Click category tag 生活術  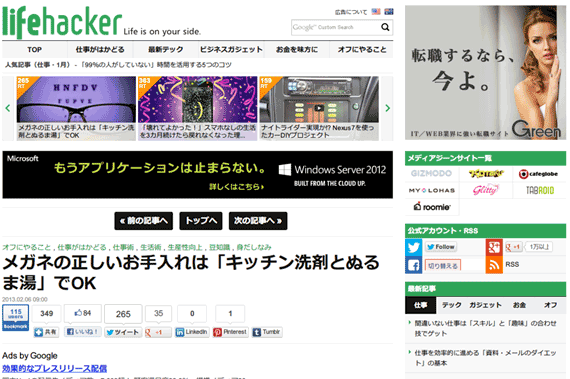pos(150,247)
